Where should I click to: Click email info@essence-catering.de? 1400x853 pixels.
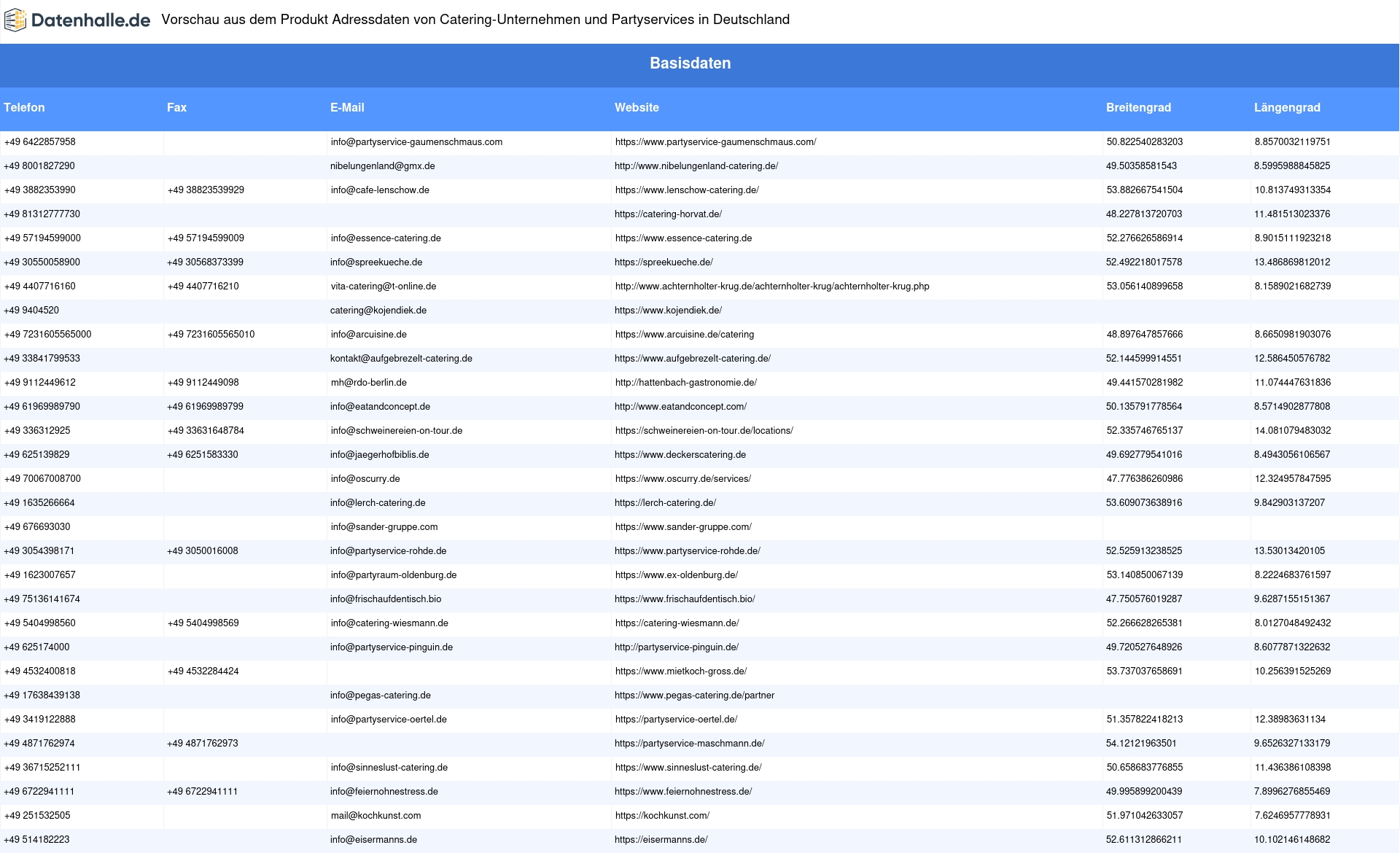pos(386,238)
